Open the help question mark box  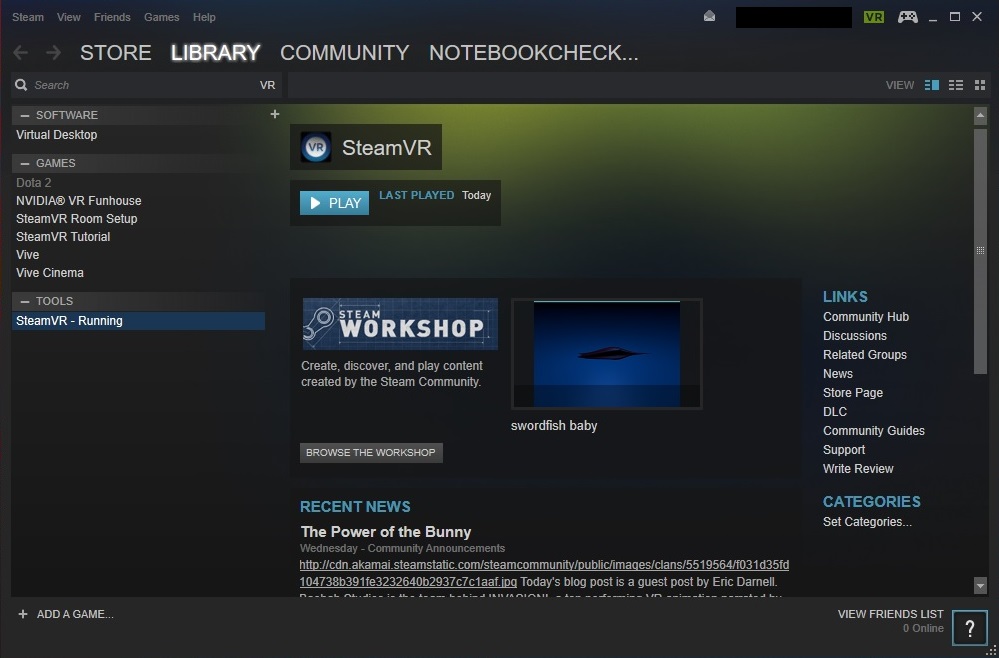pos(970,628)
